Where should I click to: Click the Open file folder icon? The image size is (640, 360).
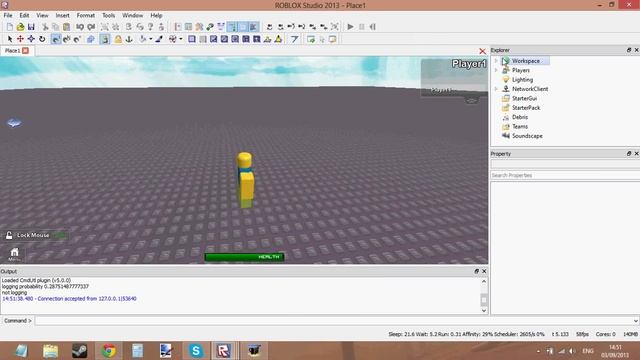point(20,27)
